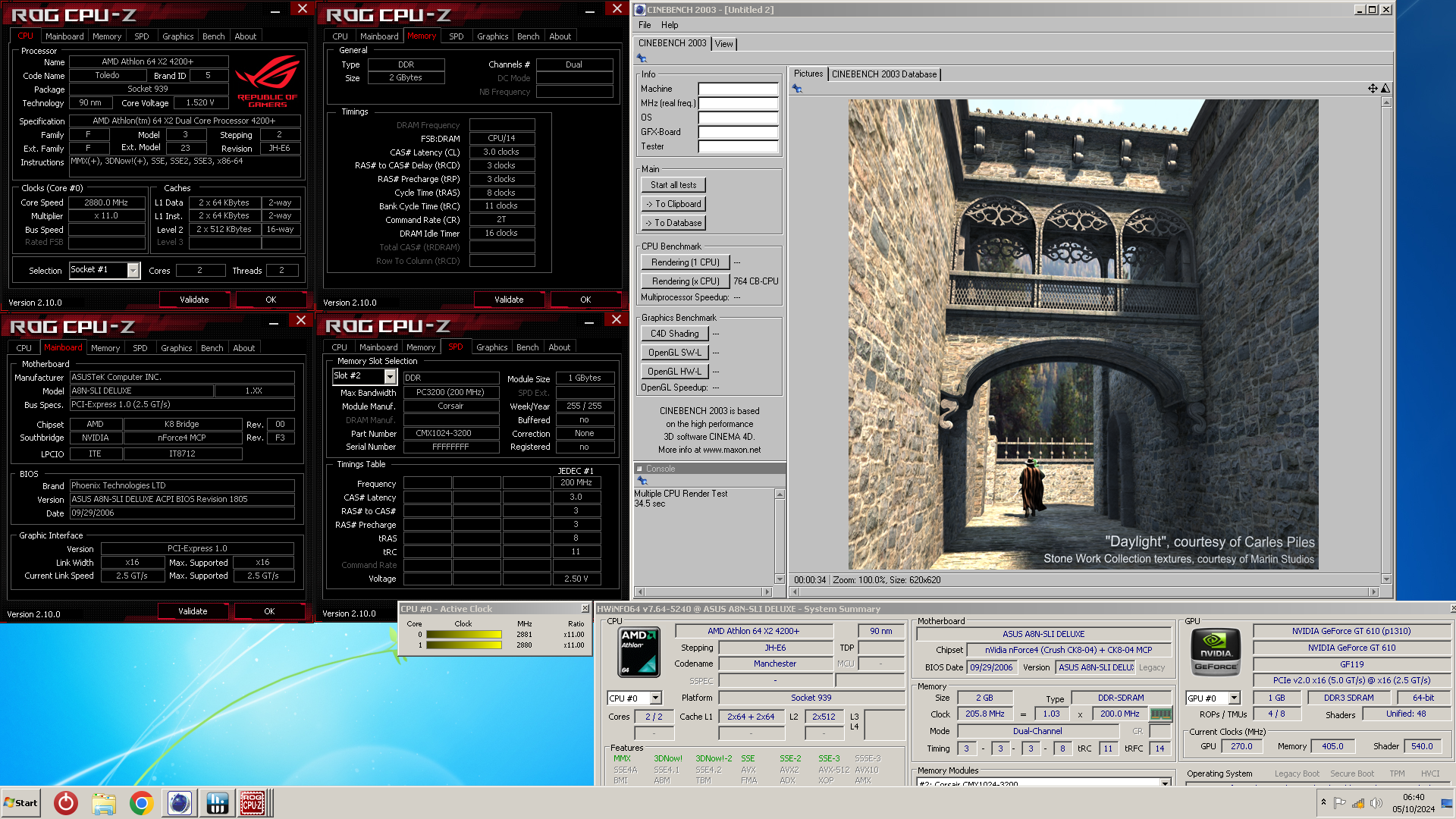Launch Google Chrome from the taskbar
The image size is (1456, 819).
pos(142,803)
